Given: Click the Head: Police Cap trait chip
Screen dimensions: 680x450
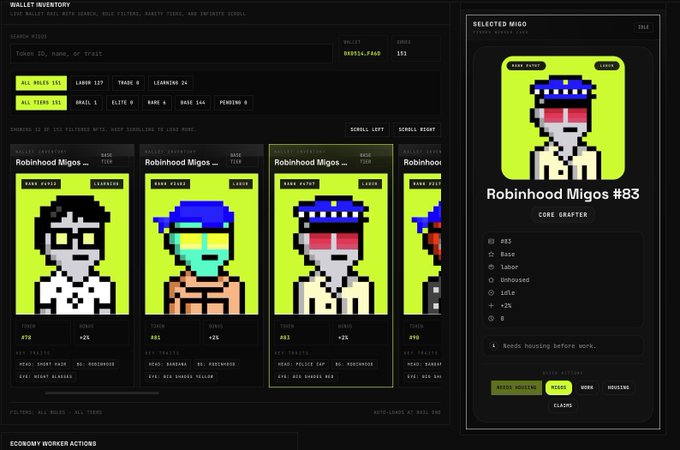Looking at the screenshot, I should pos(301,365).
